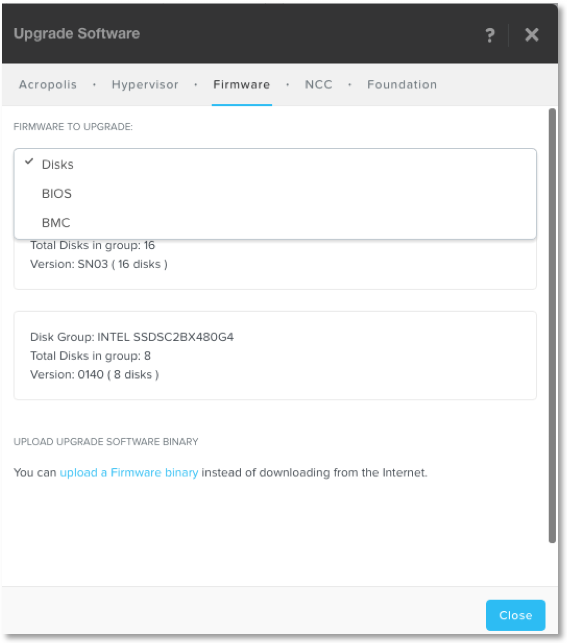The height and width of the screenshot is (643, 567).
Task: Switch to the Foundation tab
Action: coord(402,84)
